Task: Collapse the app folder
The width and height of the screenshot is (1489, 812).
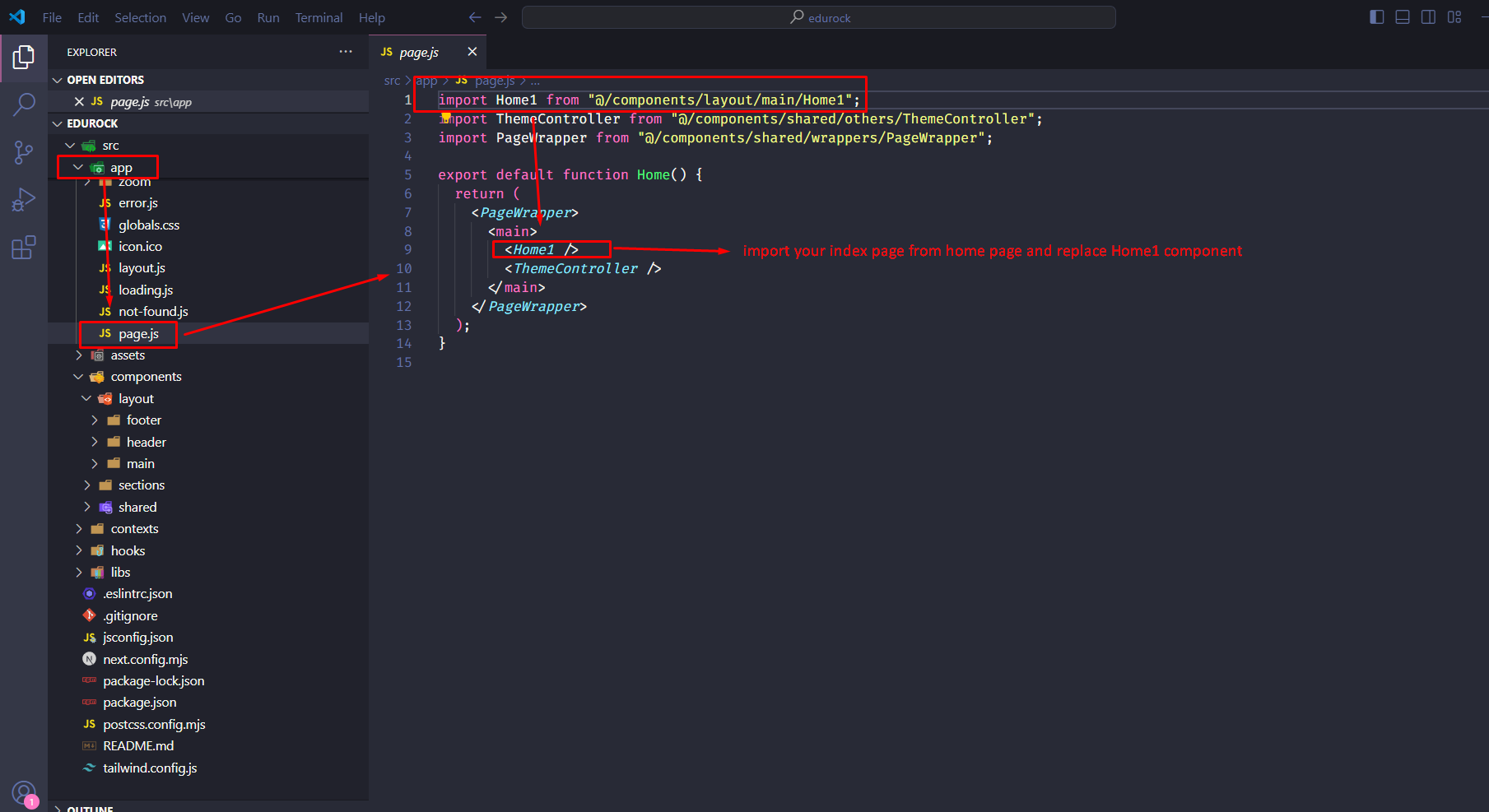Action: point(78,167)
